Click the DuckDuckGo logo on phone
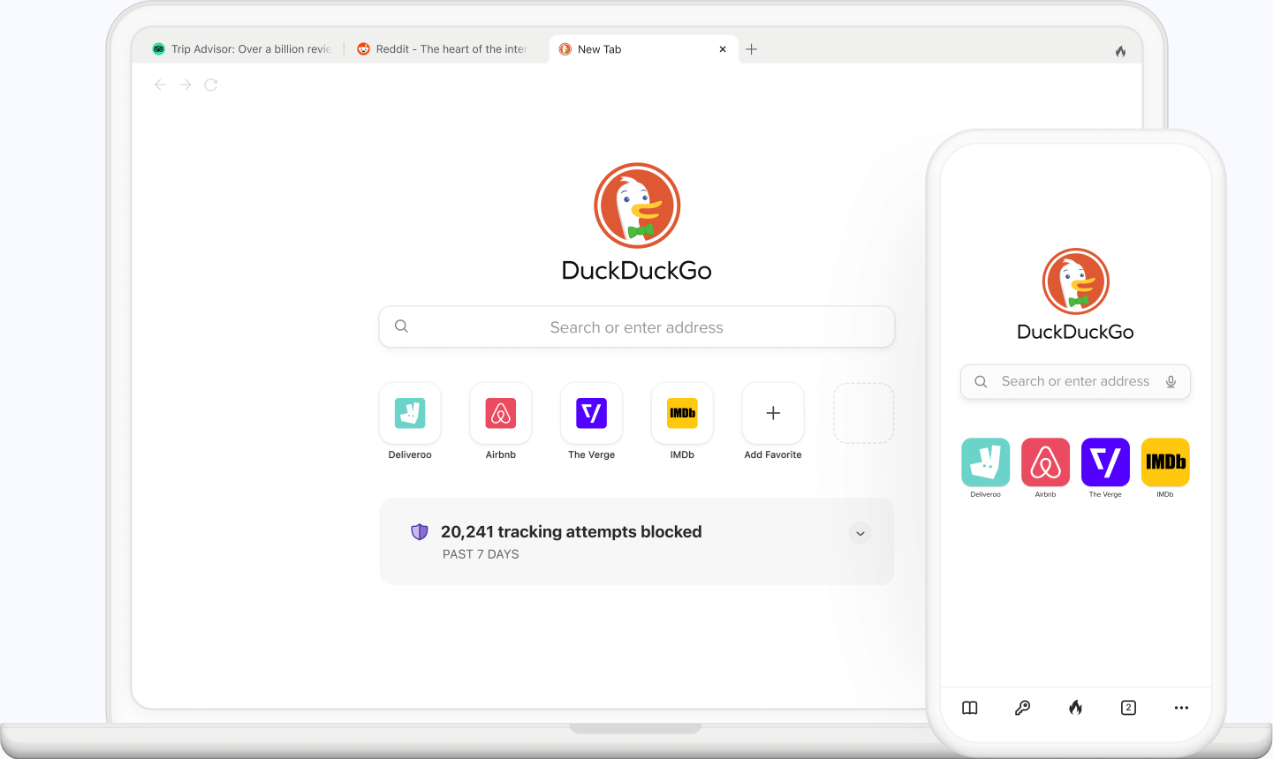This screenshot has height=759, width=1273. 1076,282
